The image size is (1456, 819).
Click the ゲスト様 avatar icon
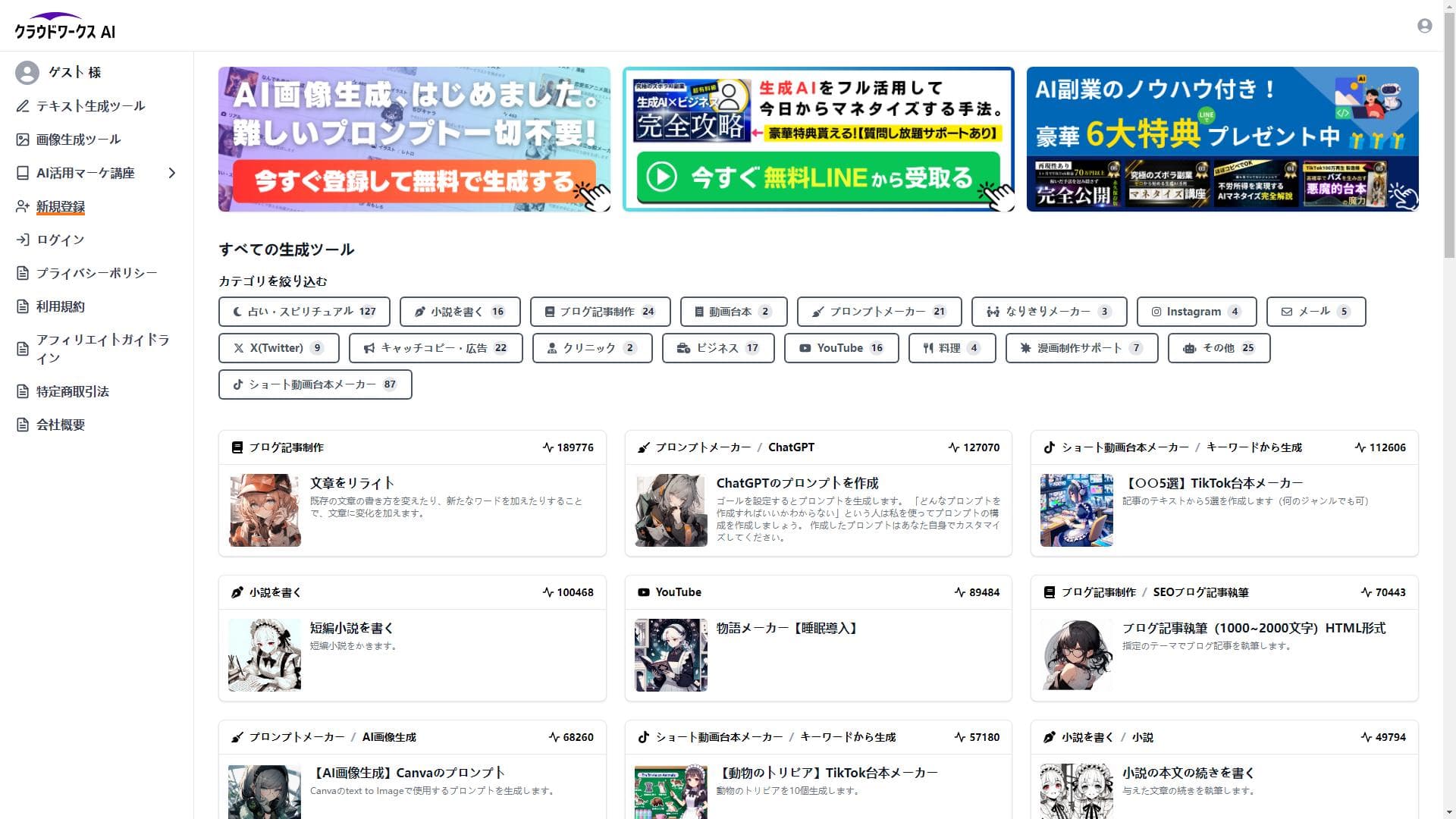pos(27,73)
